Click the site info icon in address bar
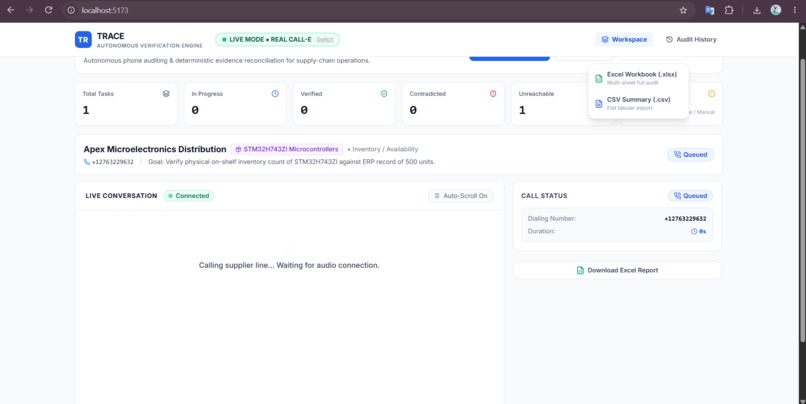 [71, 10]
